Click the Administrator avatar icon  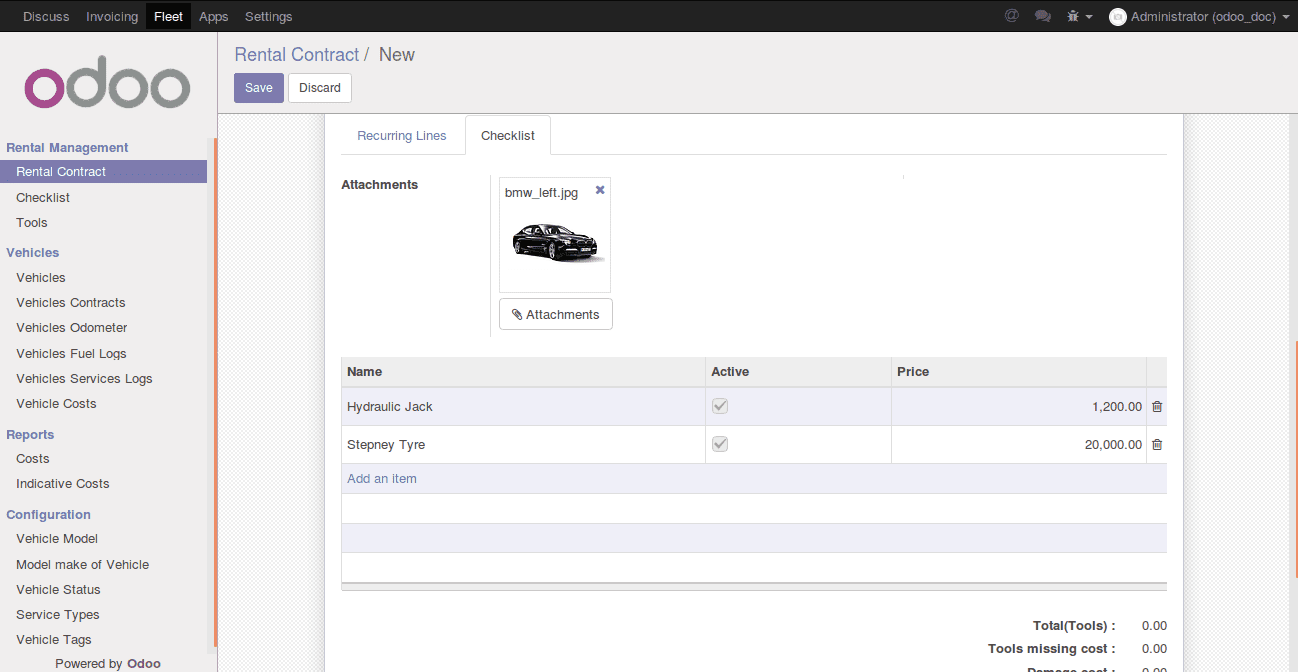[1118, 17]
